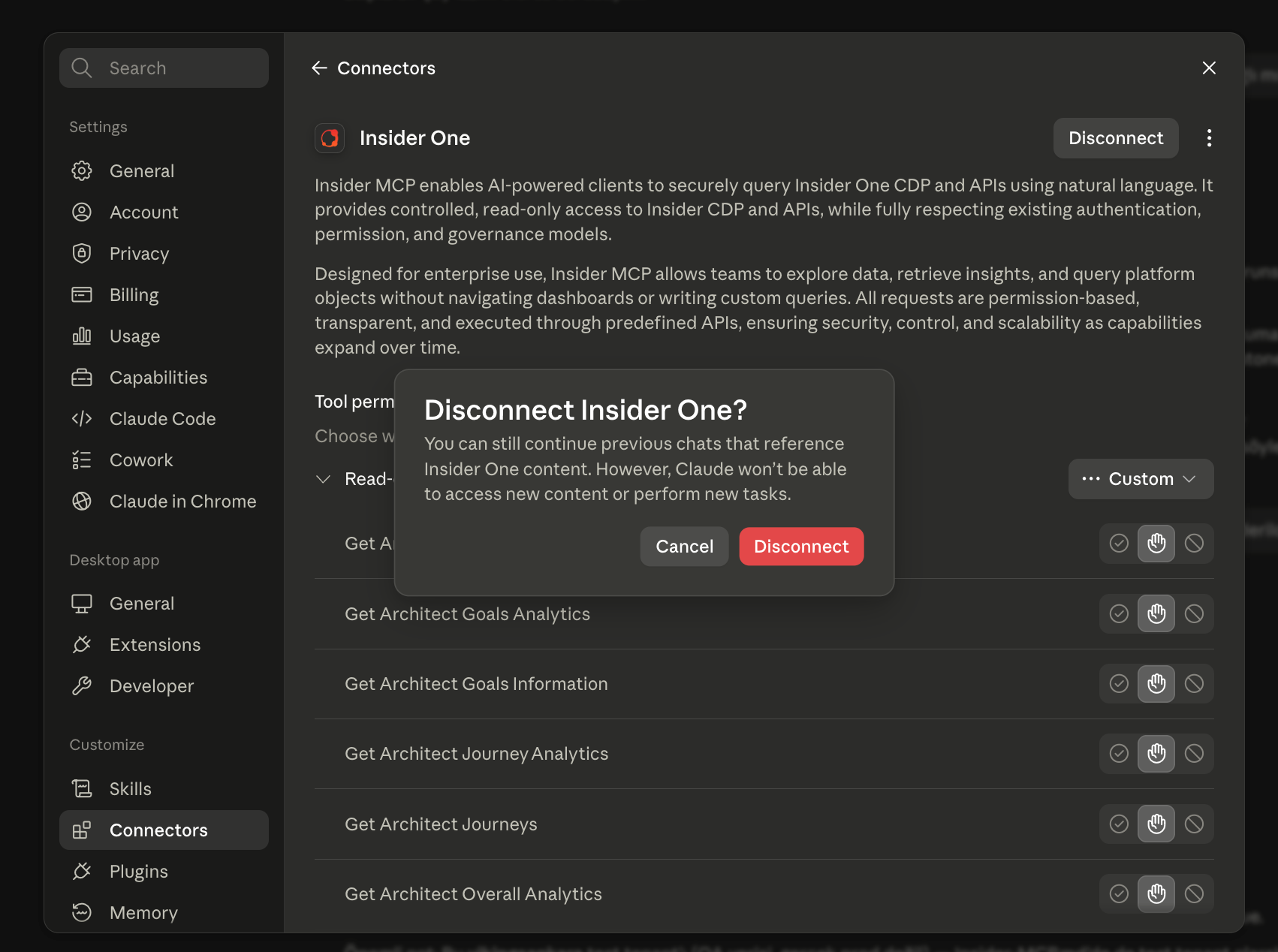
Task: Click the Insider One logo icon
Action: tap(330, 138)
